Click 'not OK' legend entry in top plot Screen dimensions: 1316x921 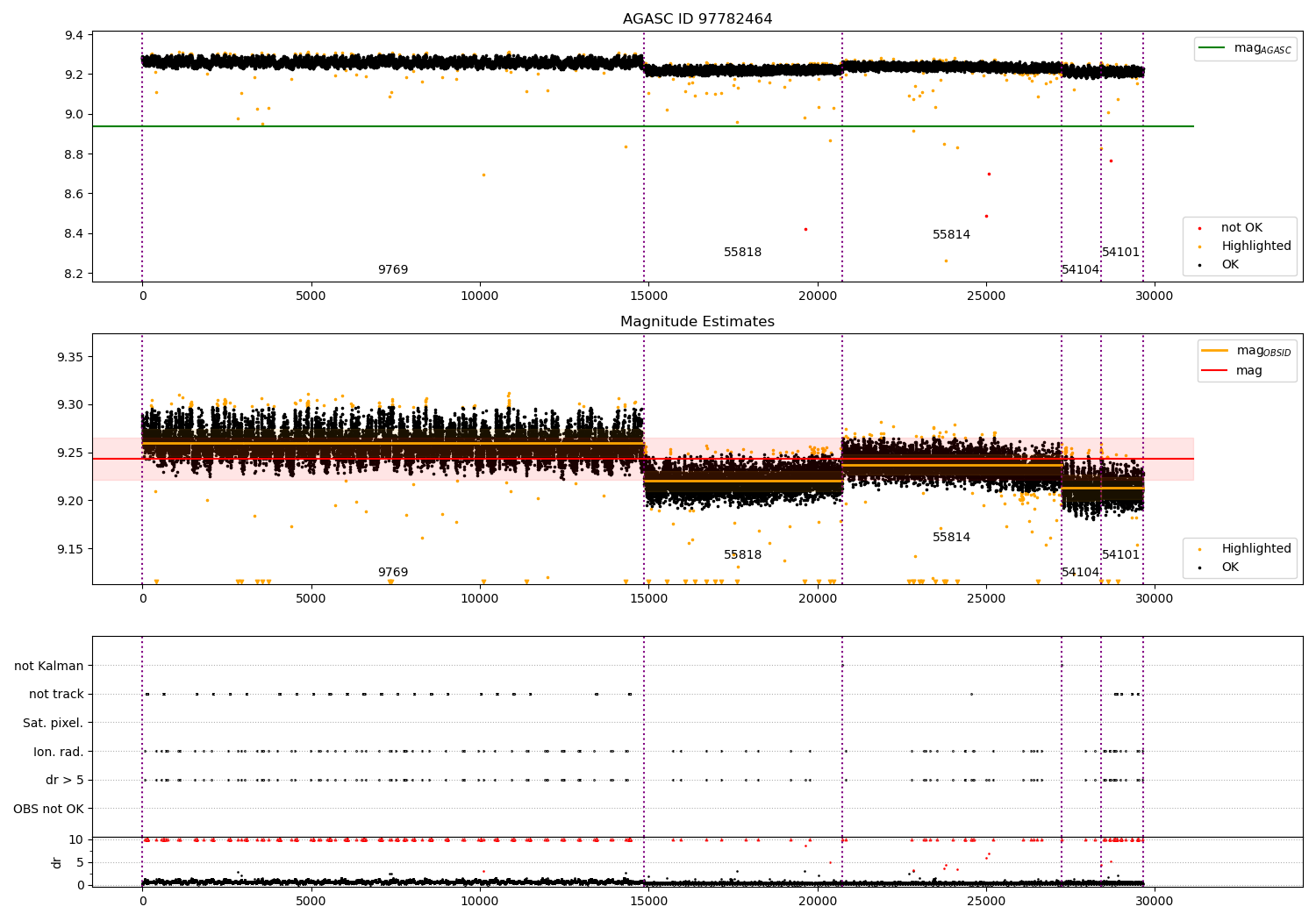1240,228
